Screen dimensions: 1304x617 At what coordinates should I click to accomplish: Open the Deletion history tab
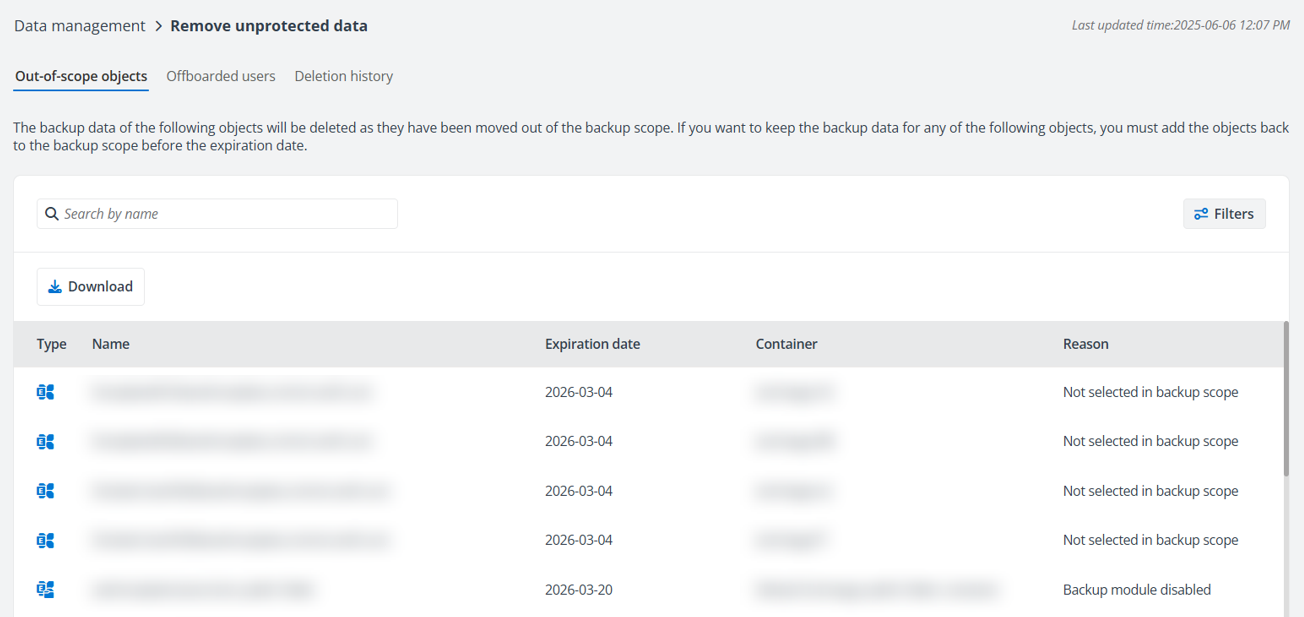(343, 76)
